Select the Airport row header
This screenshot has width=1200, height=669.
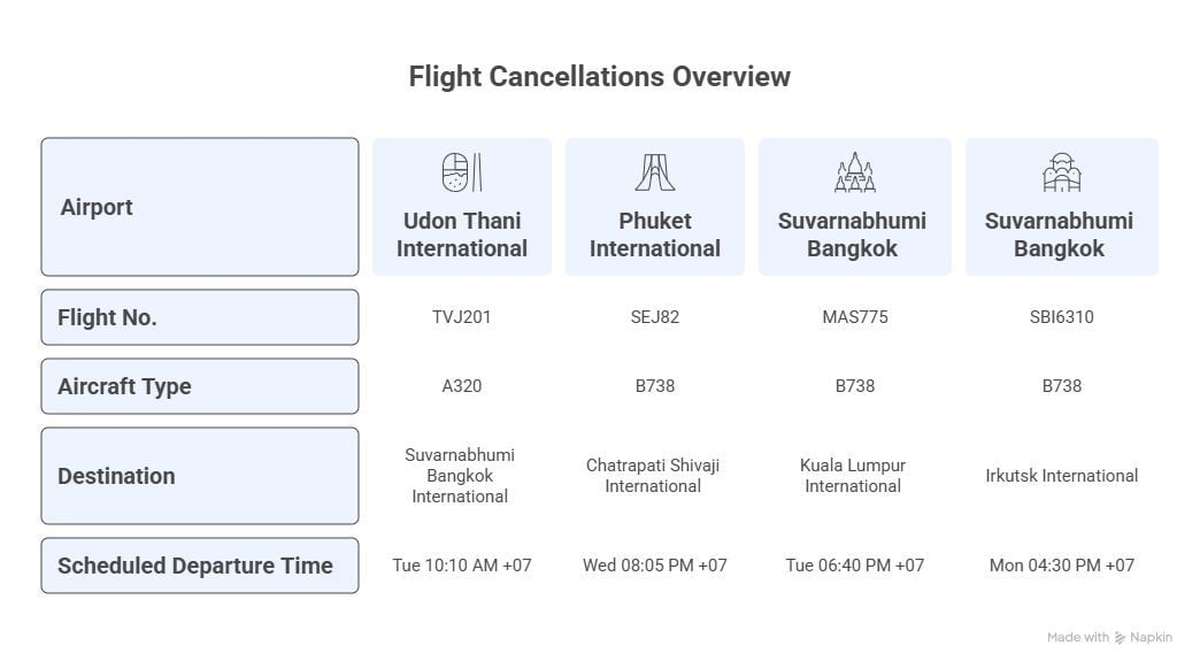[199, 207]
